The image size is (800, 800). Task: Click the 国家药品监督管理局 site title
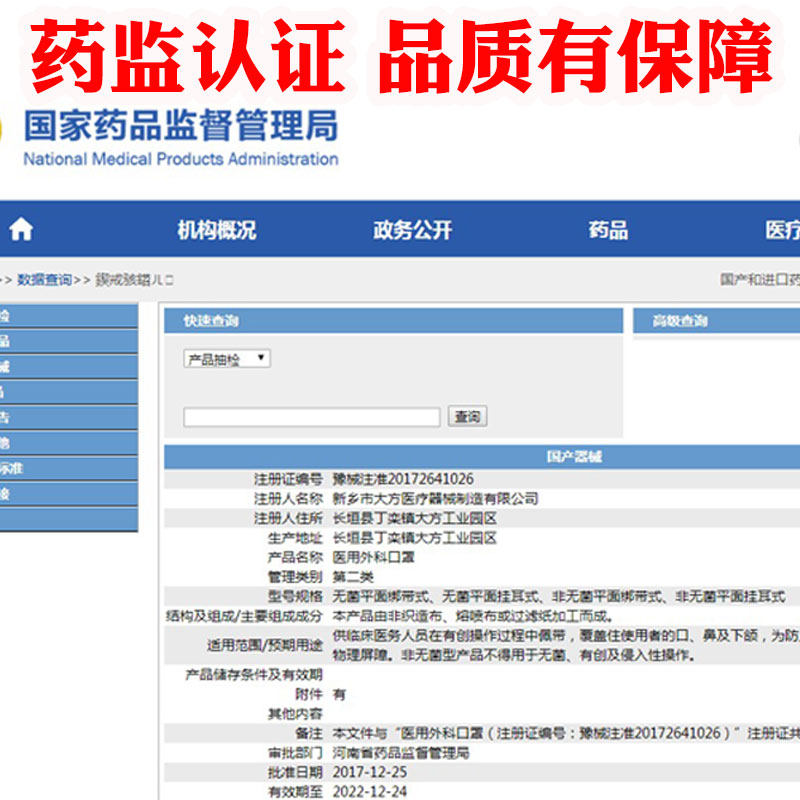[x=180, y=126]
